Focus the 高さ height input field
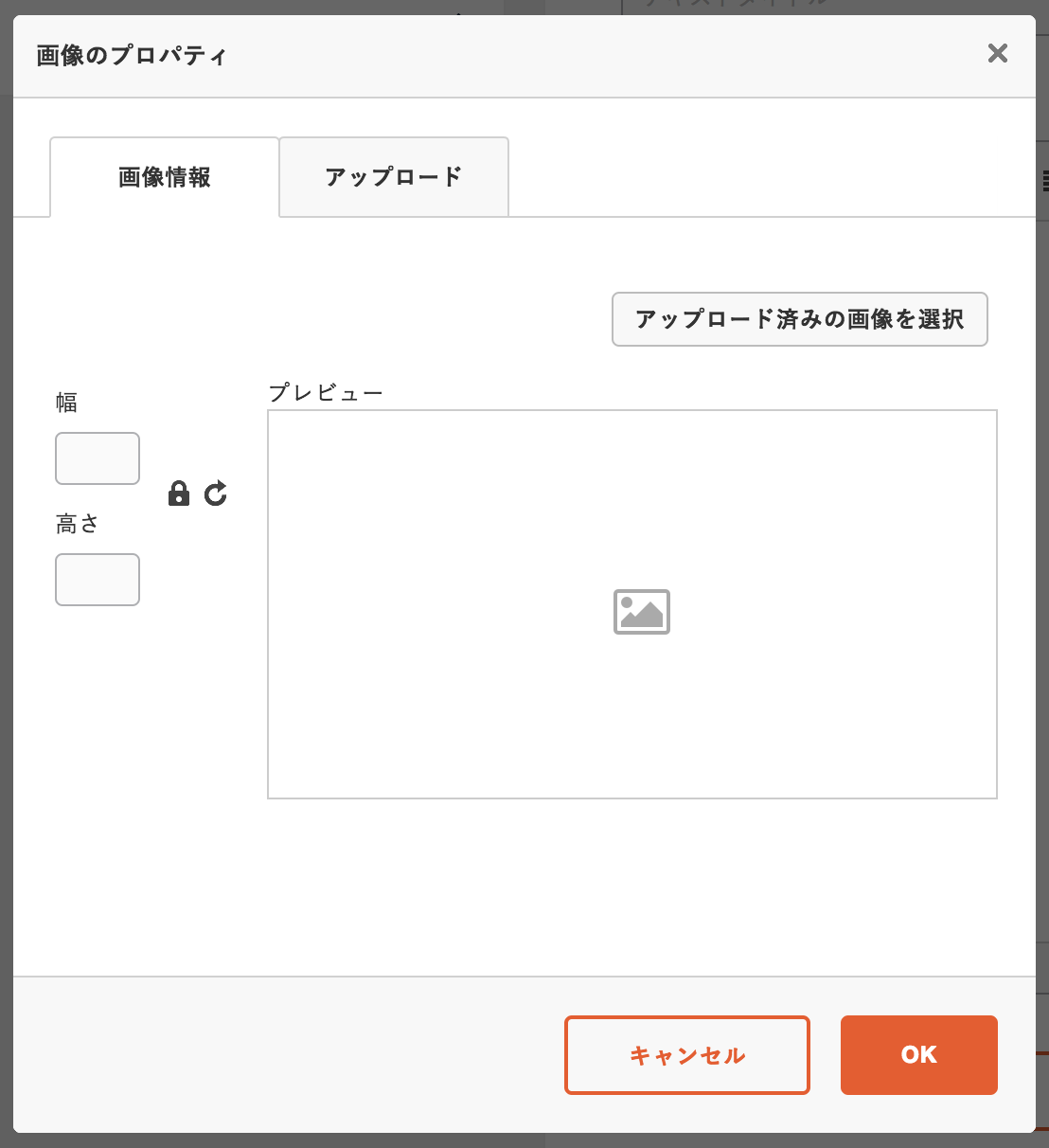This screenshot has width=1049, height=1148. coord(98,580)
